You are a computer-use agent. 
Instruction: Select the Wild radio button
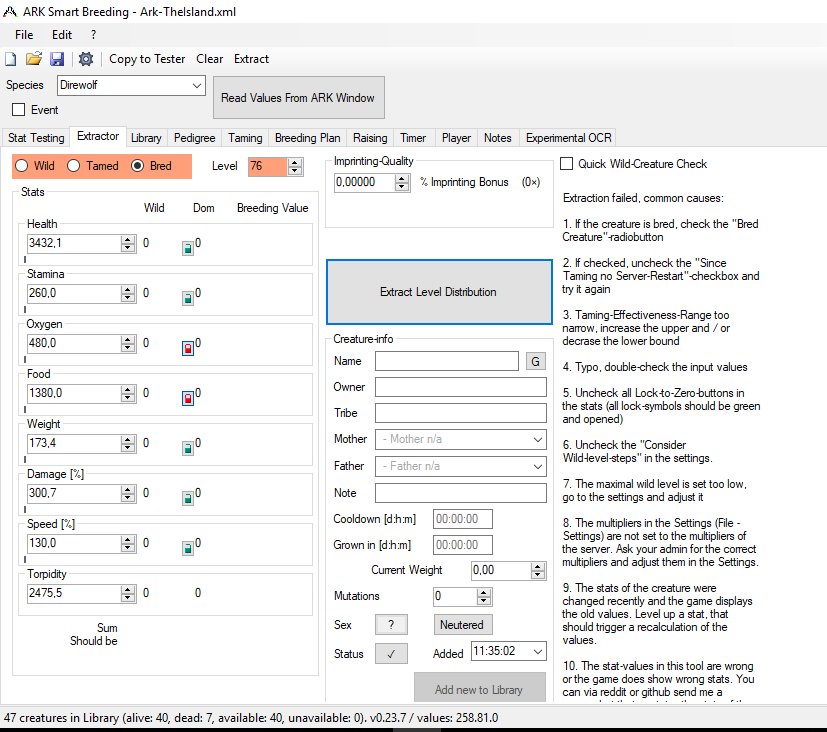[x=22, y=166]
